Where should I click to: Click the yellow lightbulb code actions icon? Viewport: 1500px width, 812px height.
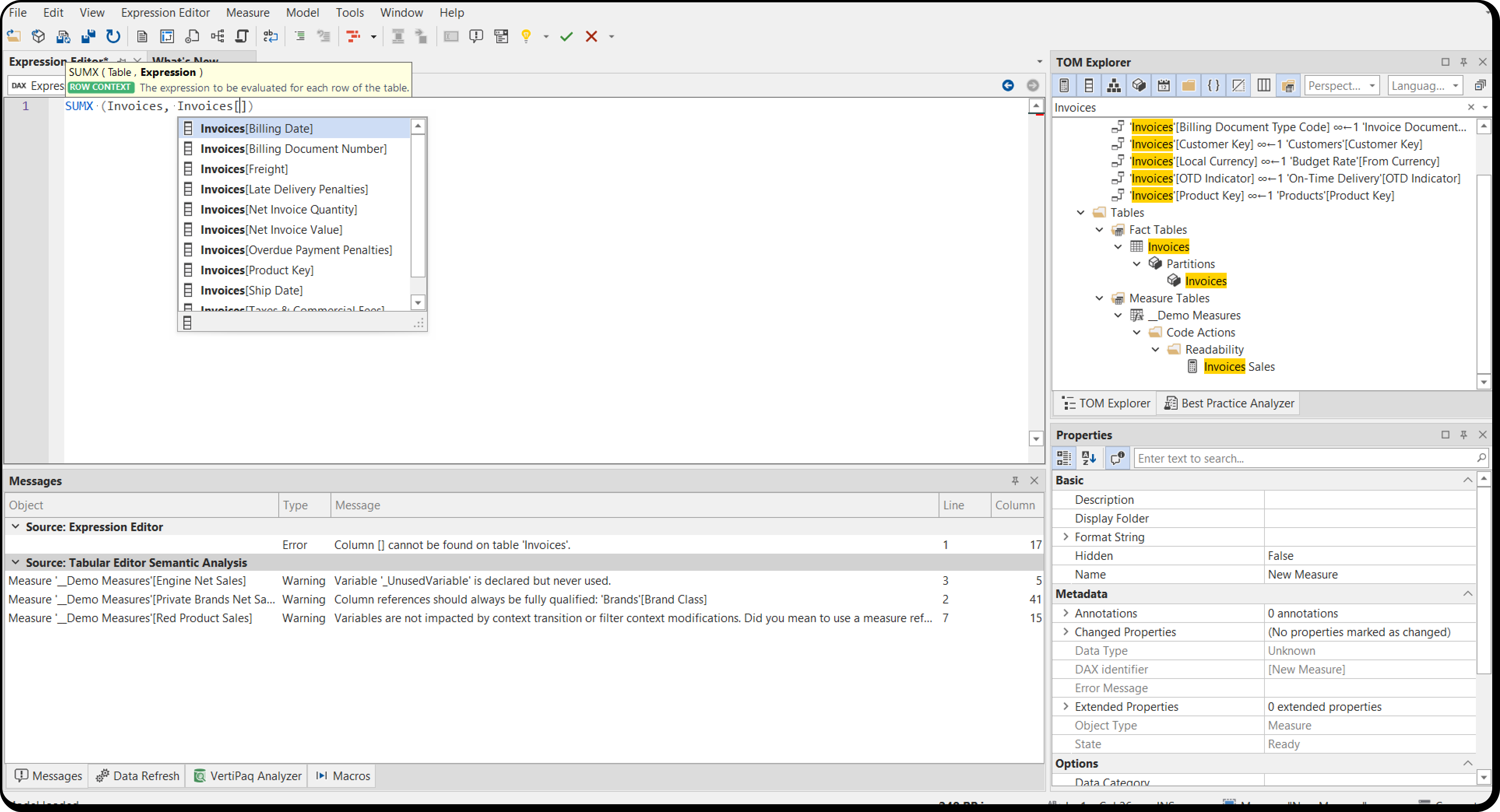[x=526, y=36]
